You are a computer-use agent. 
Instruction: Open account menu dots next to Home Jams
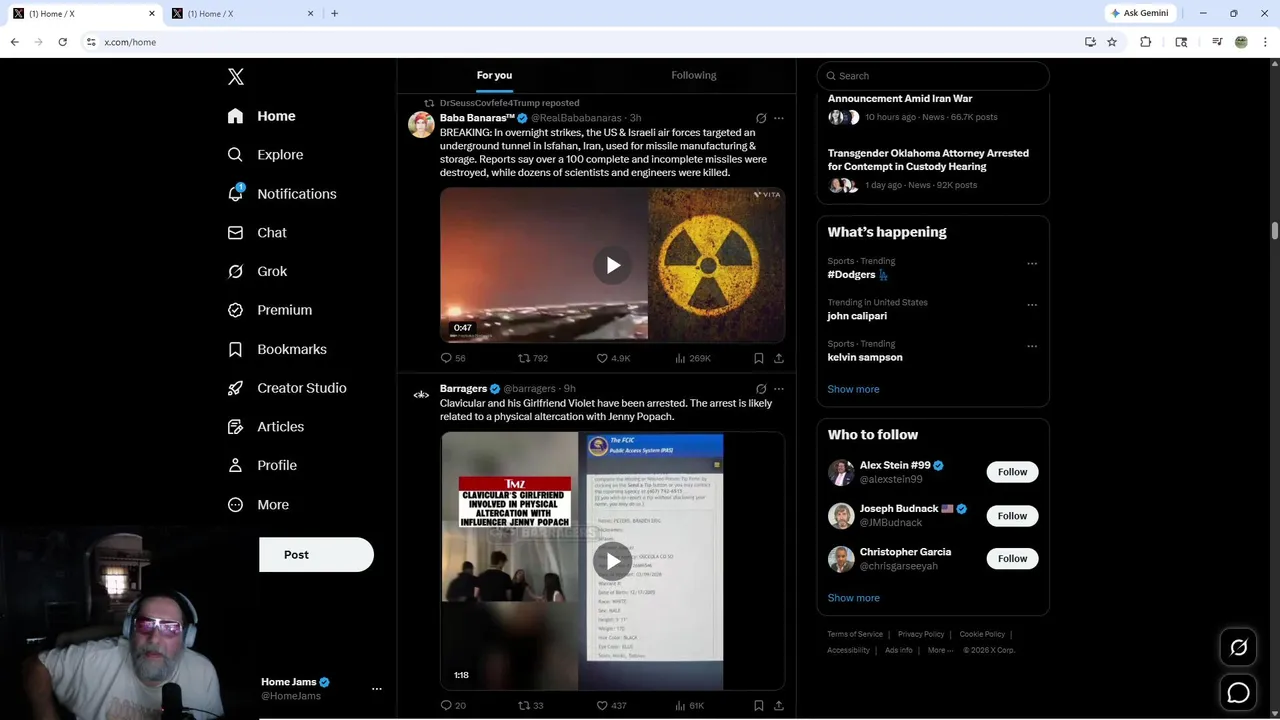(x=377, y=689)
